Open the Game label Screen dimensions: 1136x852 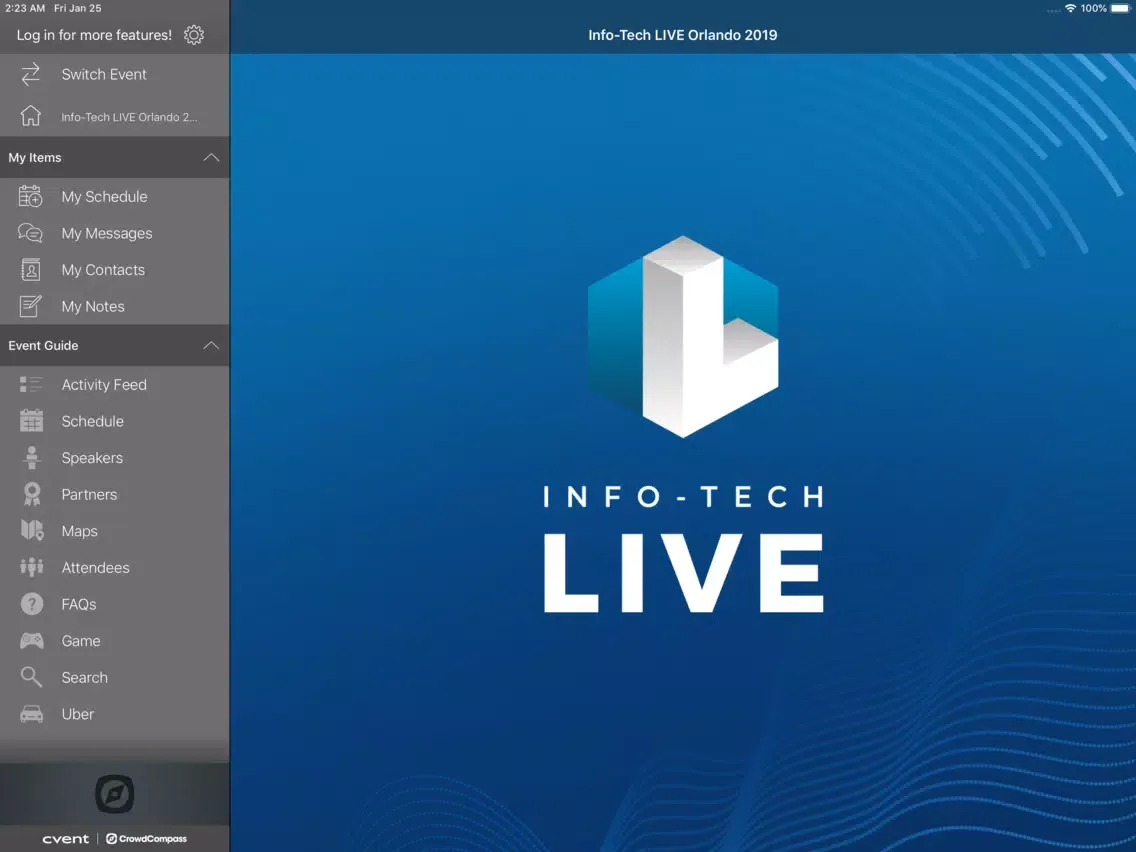(81, 640)
